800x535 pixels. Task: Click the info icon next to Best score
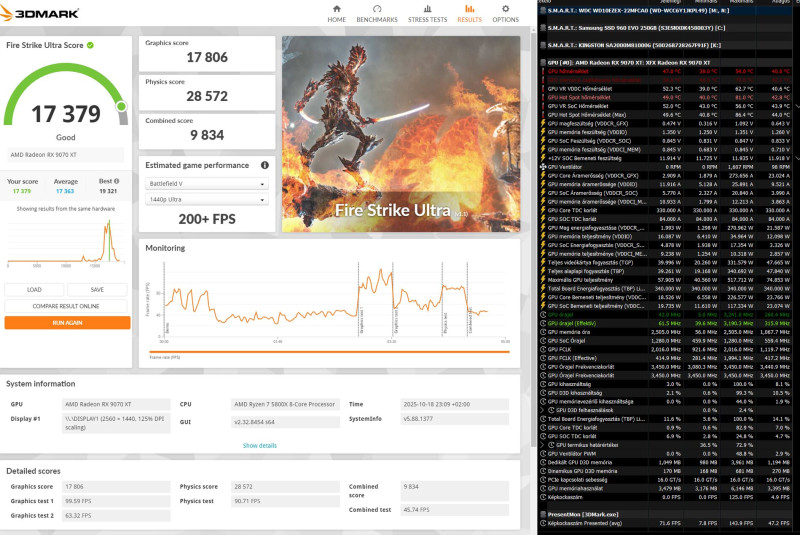(116, 181)
